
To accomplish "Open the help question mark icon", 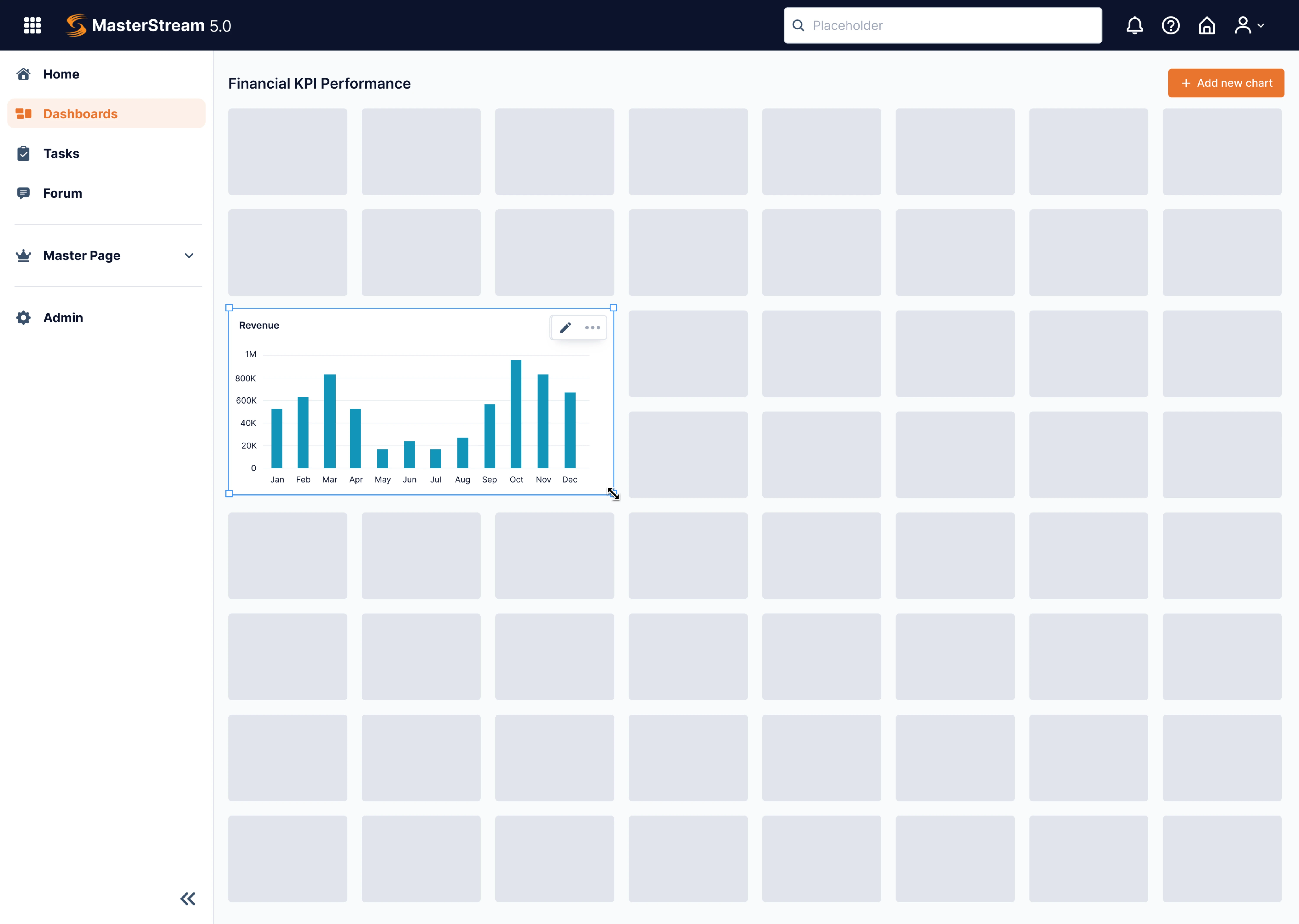I will point(1170,25).
